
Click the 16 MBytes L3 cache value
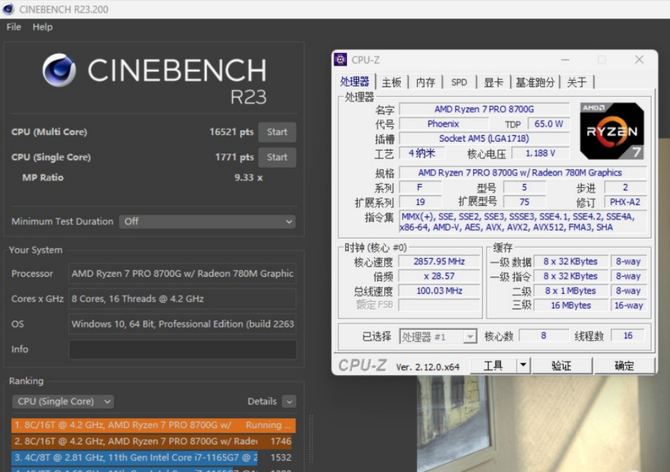point(570,305)
